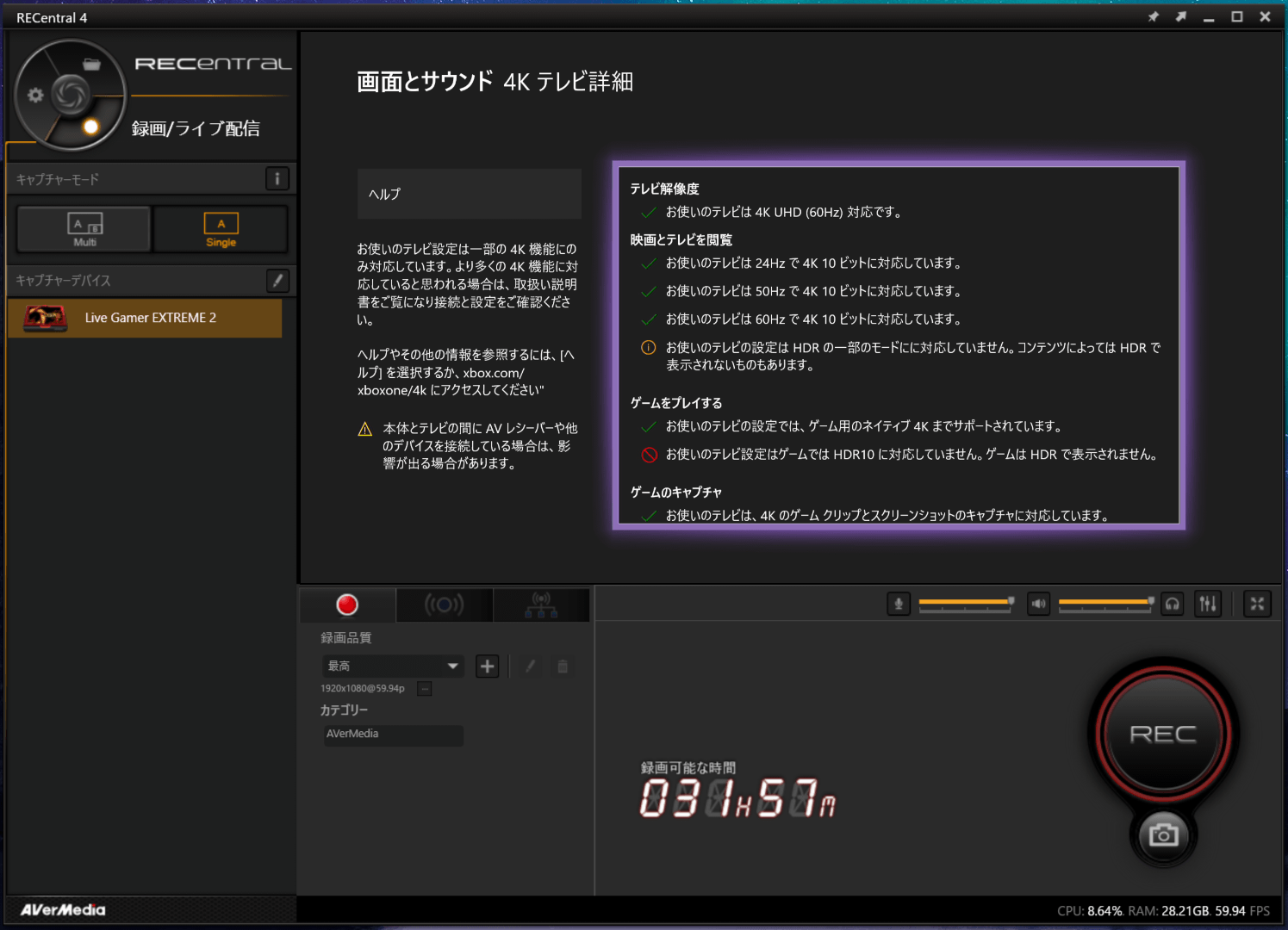
Task: Switch to Multi capture mode
Action: [84, 229]
